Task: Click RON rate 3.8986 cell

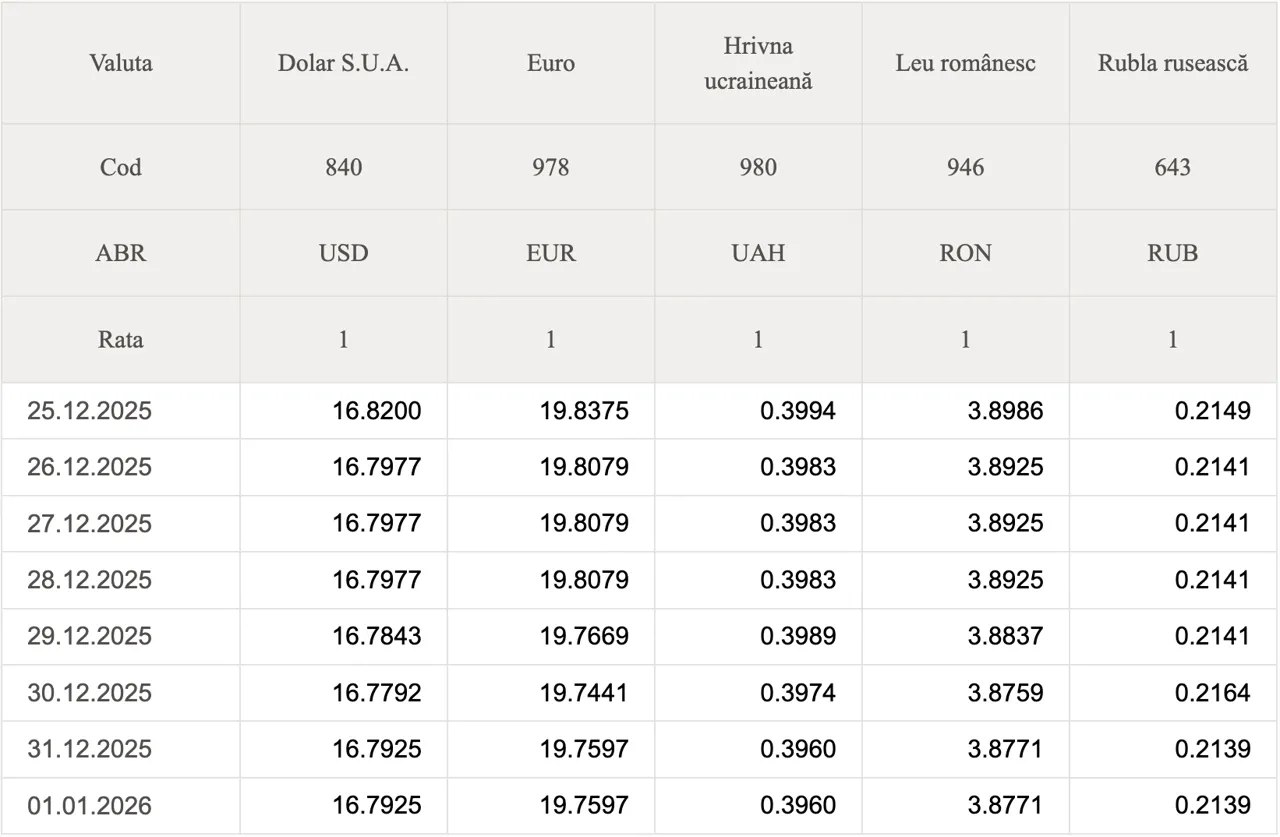Action: [1005, 411]
